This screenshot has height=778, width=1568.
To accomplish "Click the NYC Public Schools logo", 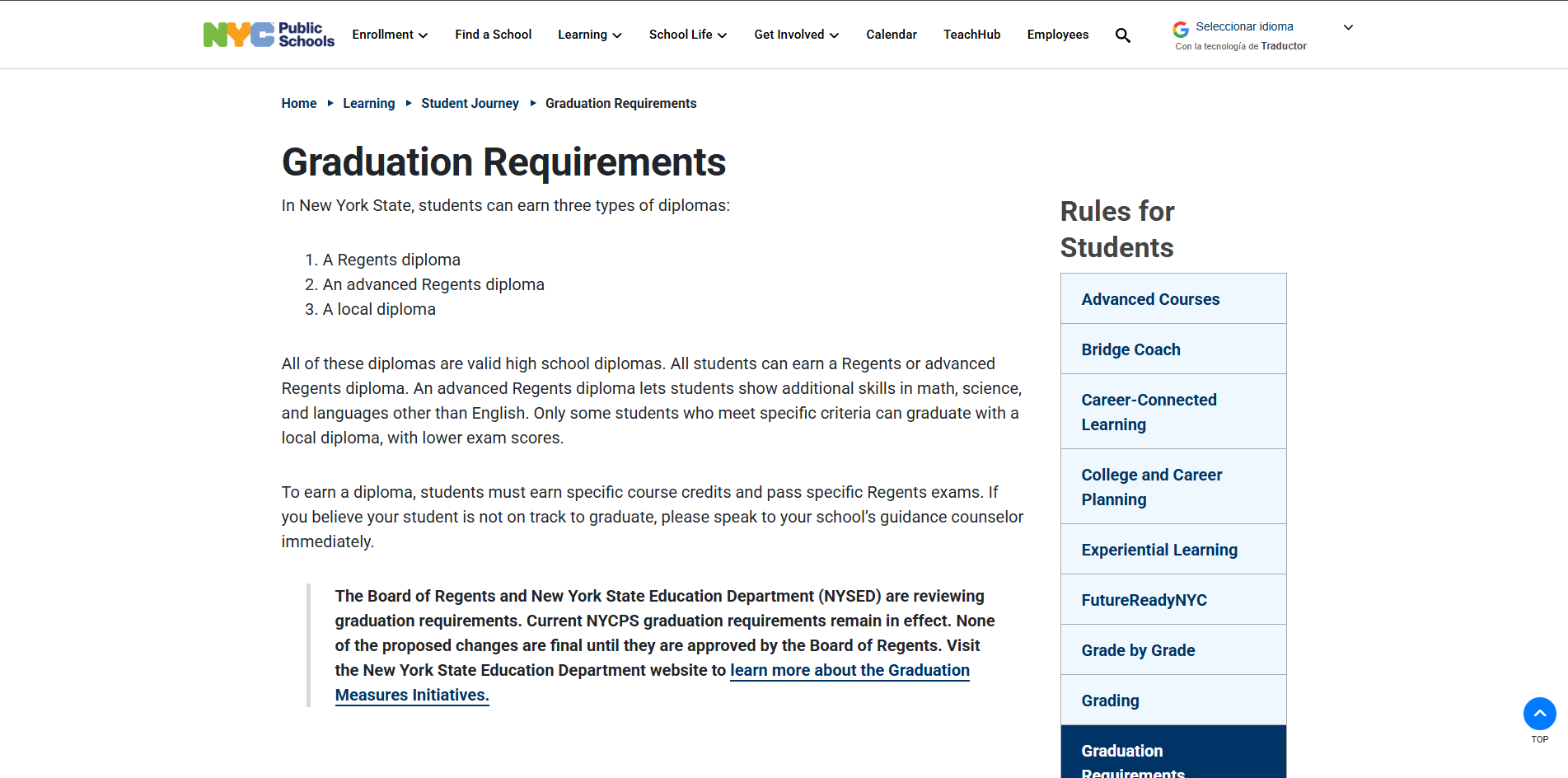I will (x=269, y=35).
